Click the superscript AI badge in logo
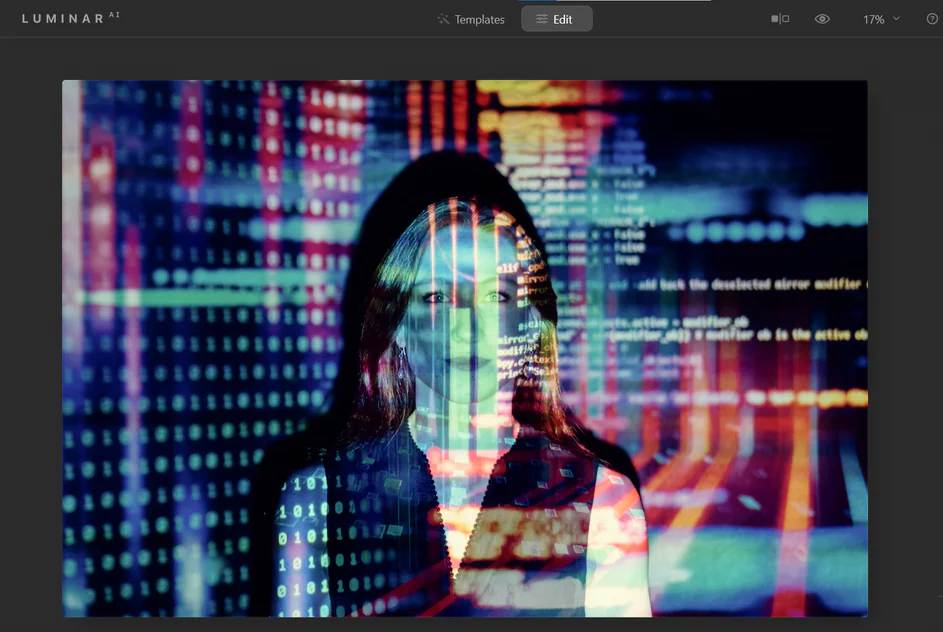 [x=113, y=15]
